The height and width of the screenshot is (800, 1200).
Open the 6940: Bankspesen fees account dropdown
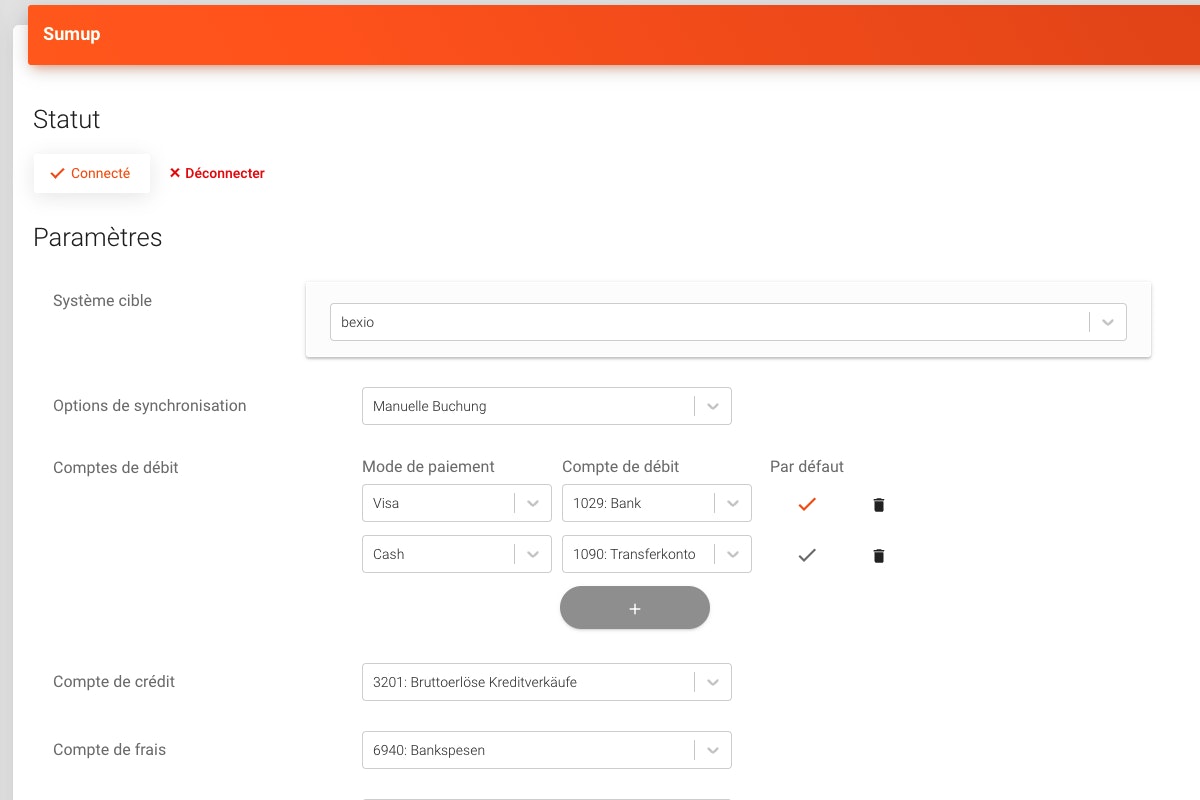pos(713,750)
